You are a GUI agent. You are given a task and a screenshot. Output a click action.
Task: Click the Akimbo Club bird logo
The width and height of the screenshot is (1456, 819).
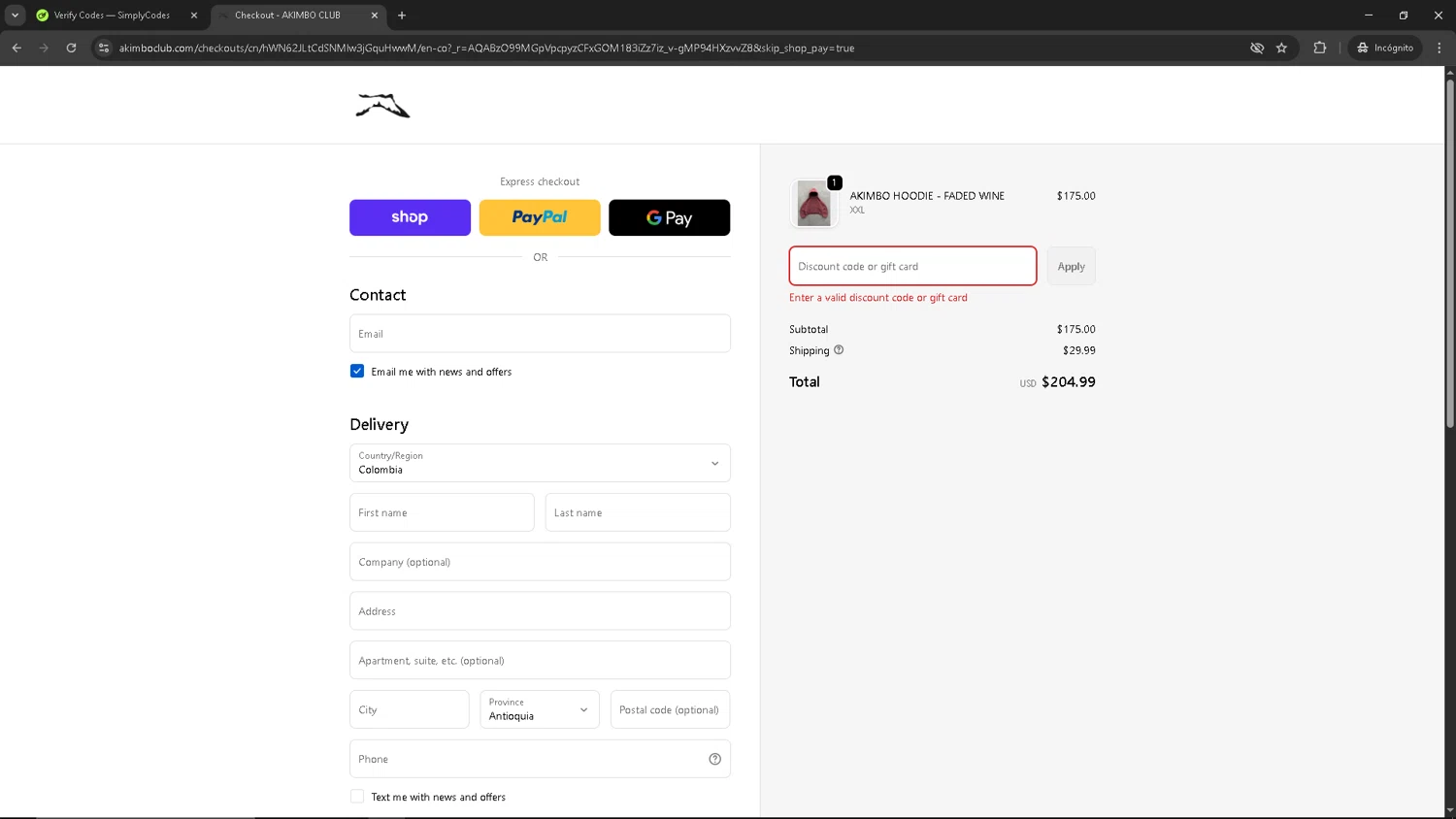pyautogui.click(x=382, y=105)
